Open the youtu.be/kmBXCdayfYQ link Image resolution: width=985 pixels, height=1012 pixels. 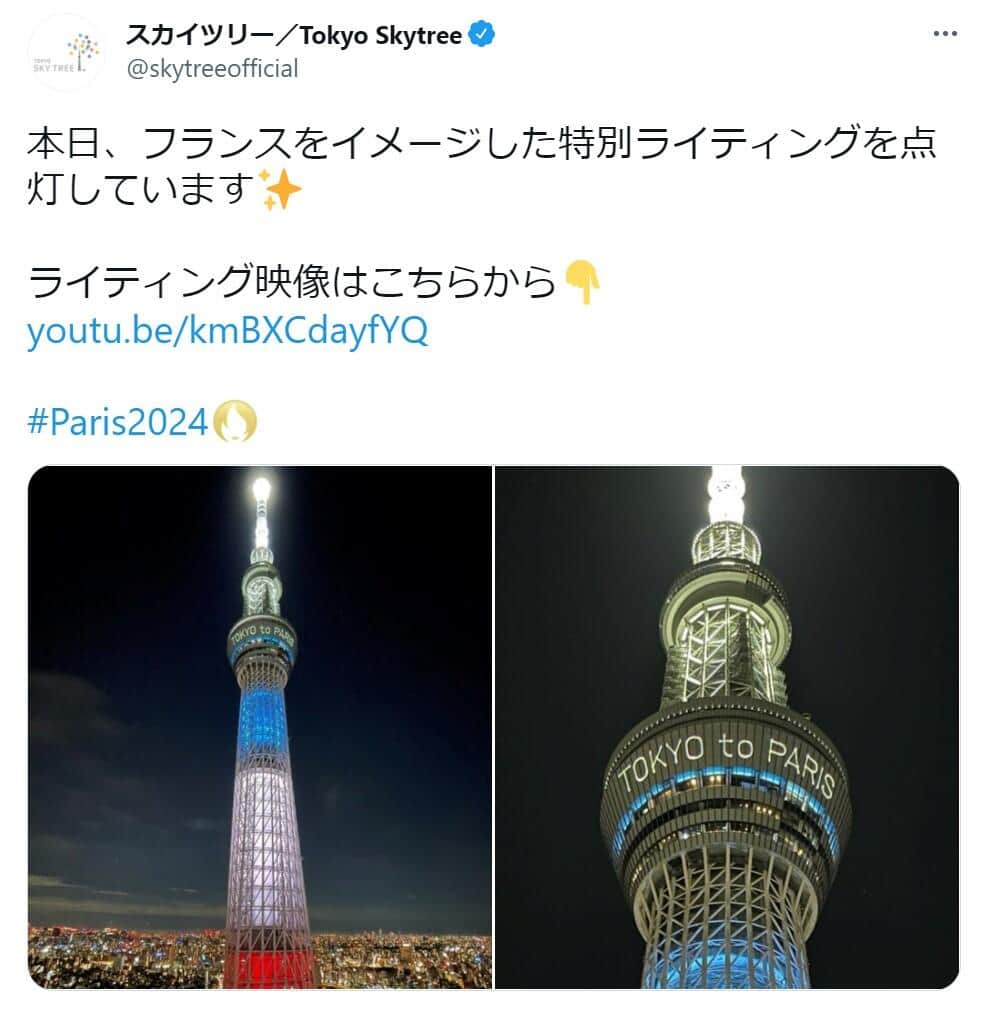click(x=227, y=331)
